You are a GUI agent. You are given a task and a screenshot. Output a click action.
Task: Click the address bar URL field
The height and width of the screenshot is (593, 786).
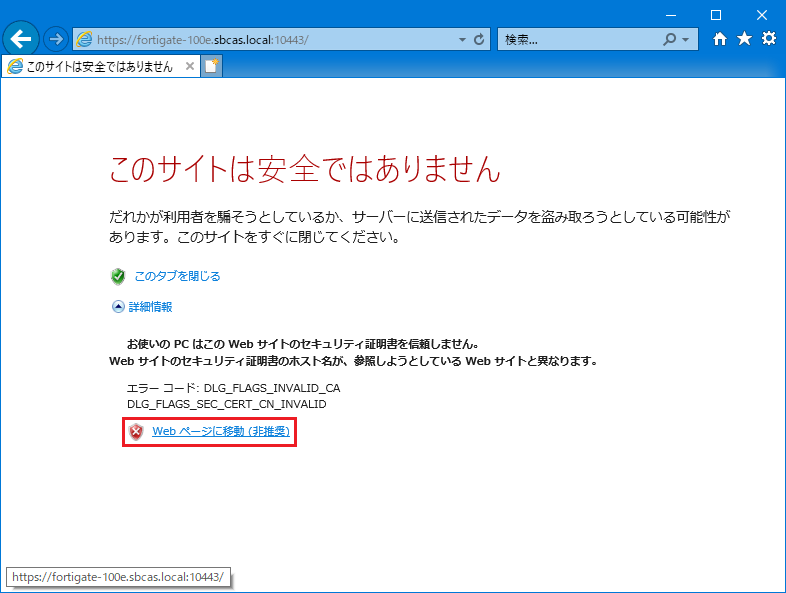(x=270, y=39)
